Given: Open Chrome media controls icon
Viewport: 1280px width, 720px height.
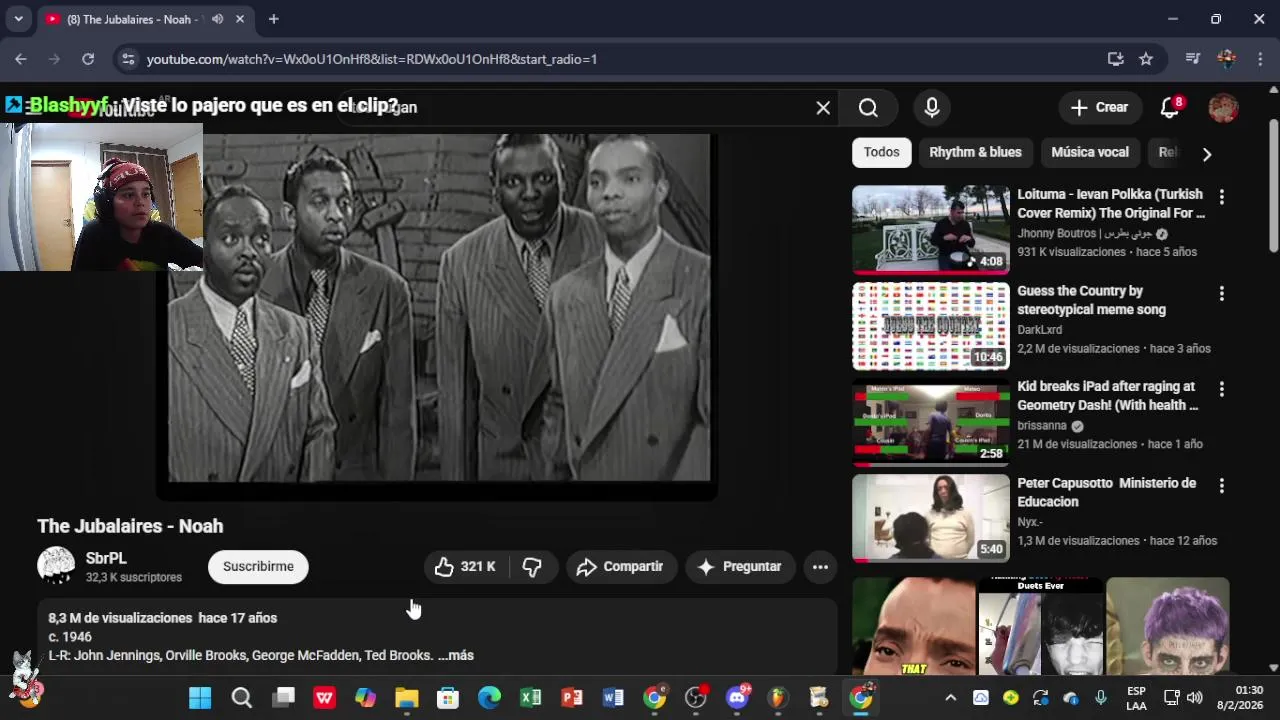Looking at the screenshot, I should tap(1192, 59).
